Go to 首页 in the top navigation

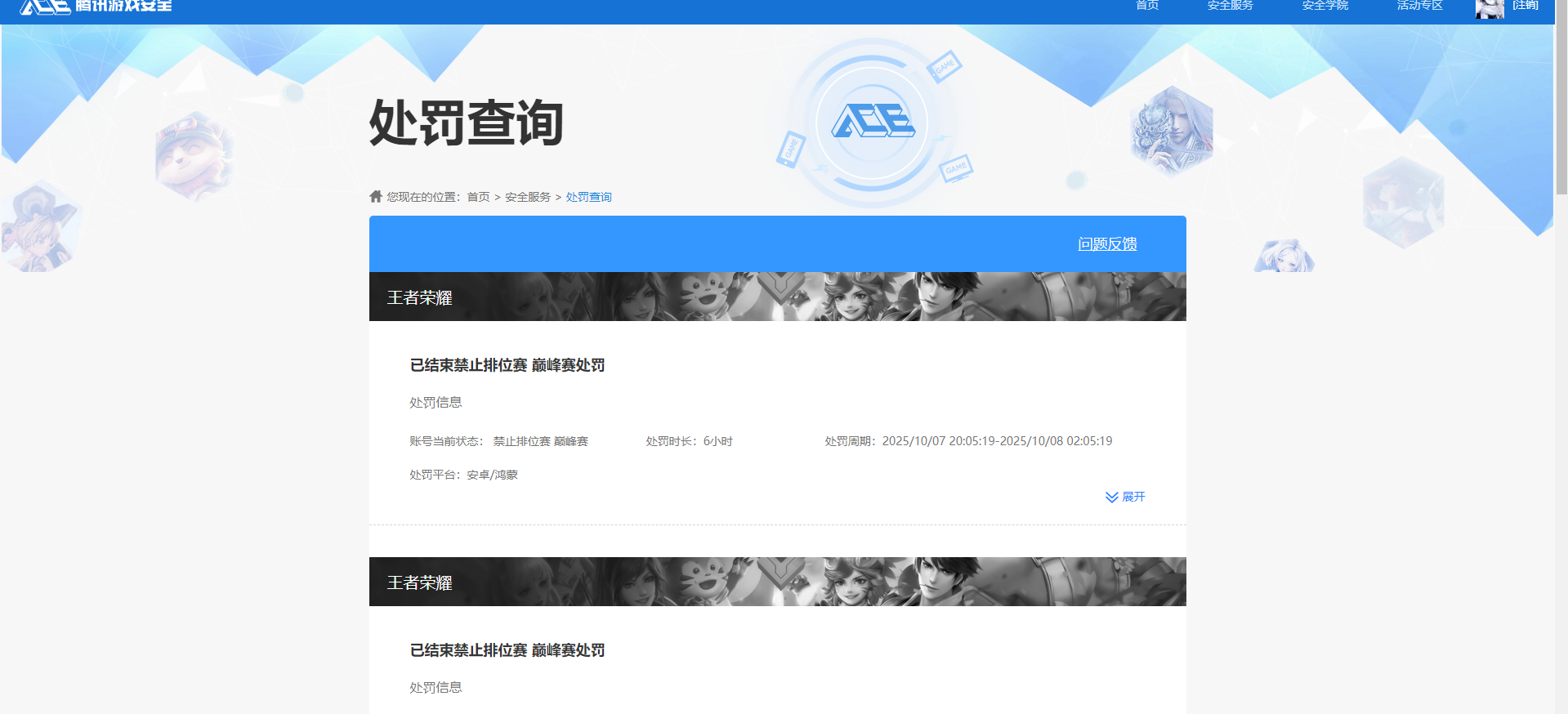1147,5
